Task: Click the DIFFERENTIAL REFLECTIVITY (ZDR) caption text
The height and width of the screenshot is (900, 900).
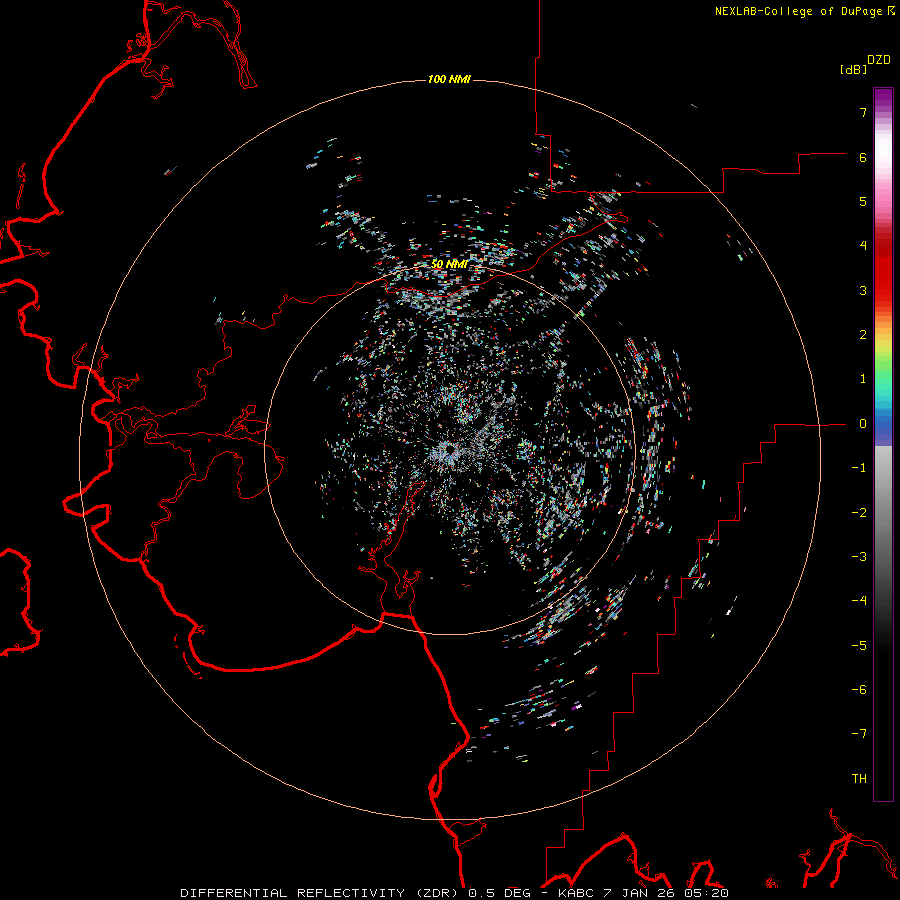Action: (x=321, y=893)
